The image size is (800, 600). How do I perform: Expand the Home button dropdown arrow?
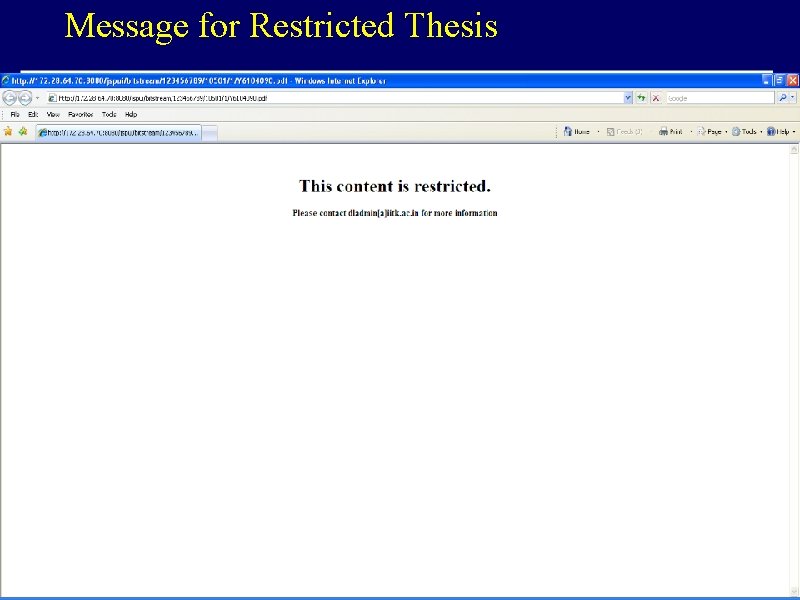tap(598, 132)
